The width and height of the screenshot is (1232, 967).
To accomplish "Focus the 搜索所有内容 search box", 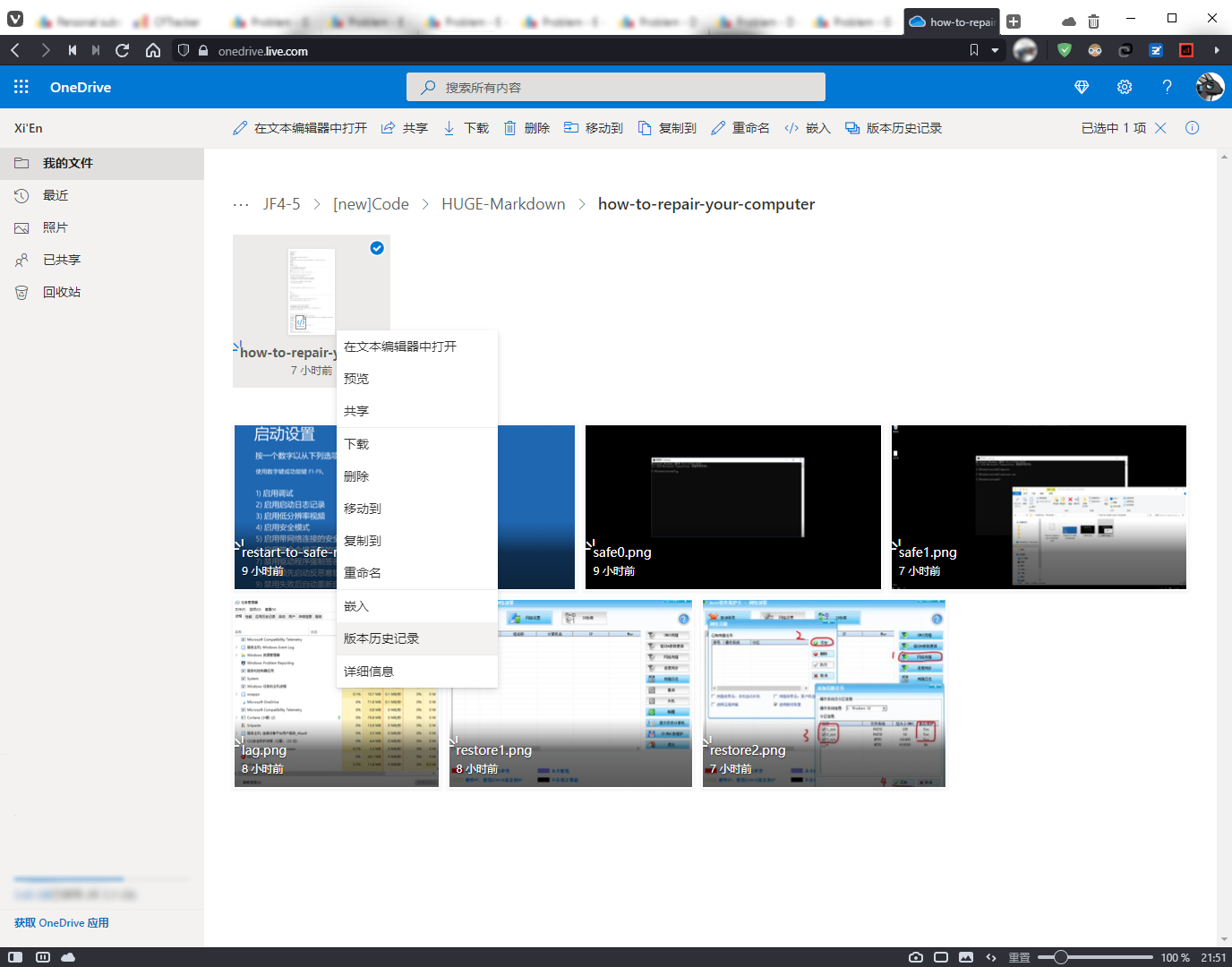I will point(616,88).
